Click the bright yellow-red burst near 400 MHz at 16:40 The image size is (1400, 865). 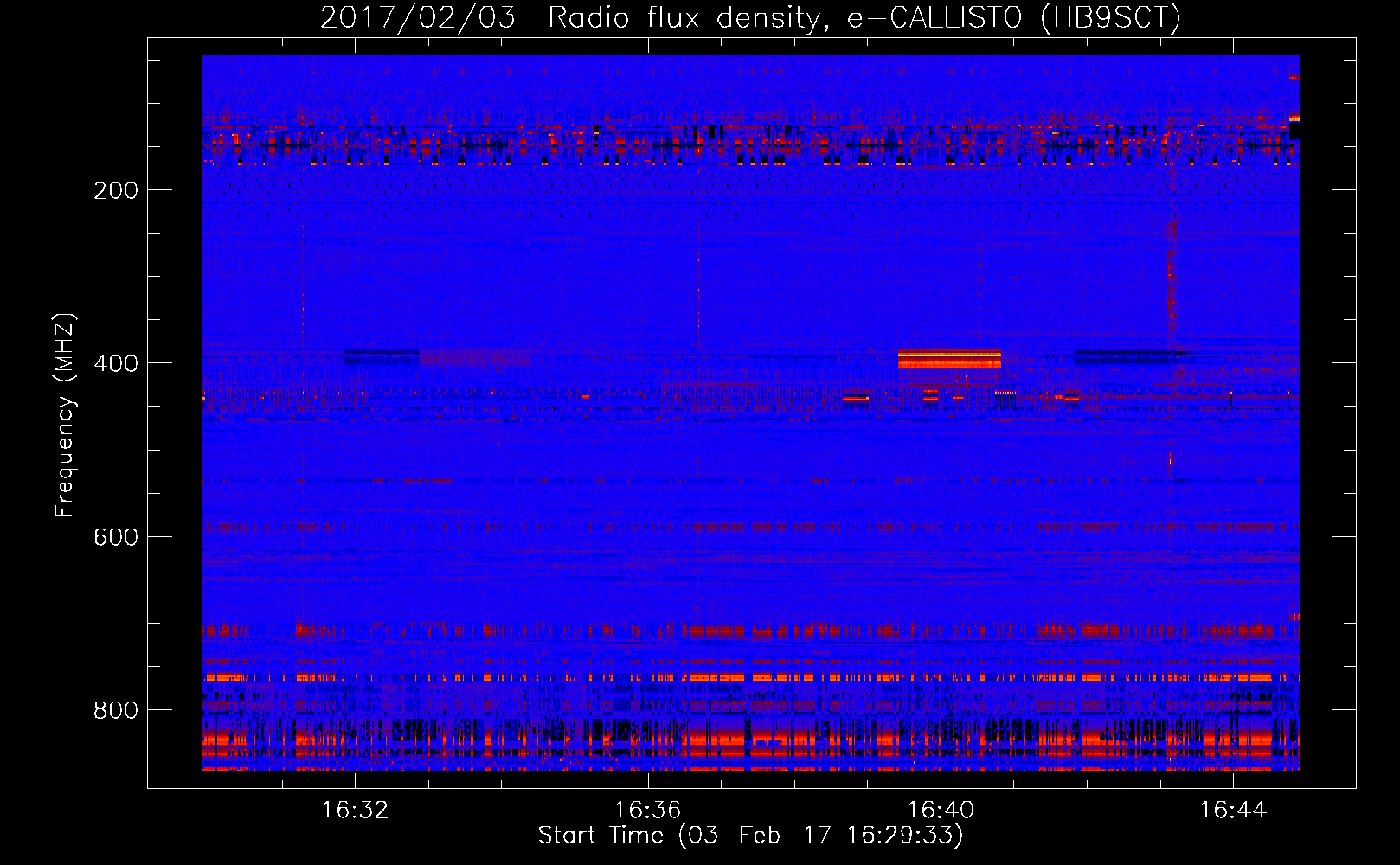coord(949,359)
